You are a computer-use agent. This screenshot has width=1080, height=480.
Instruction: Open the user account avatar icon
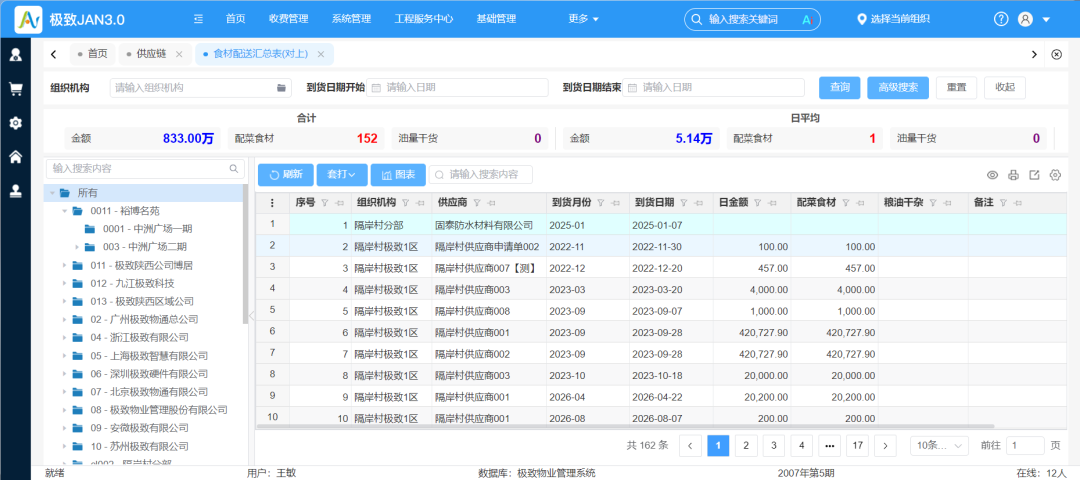[x=1025, y=19]
